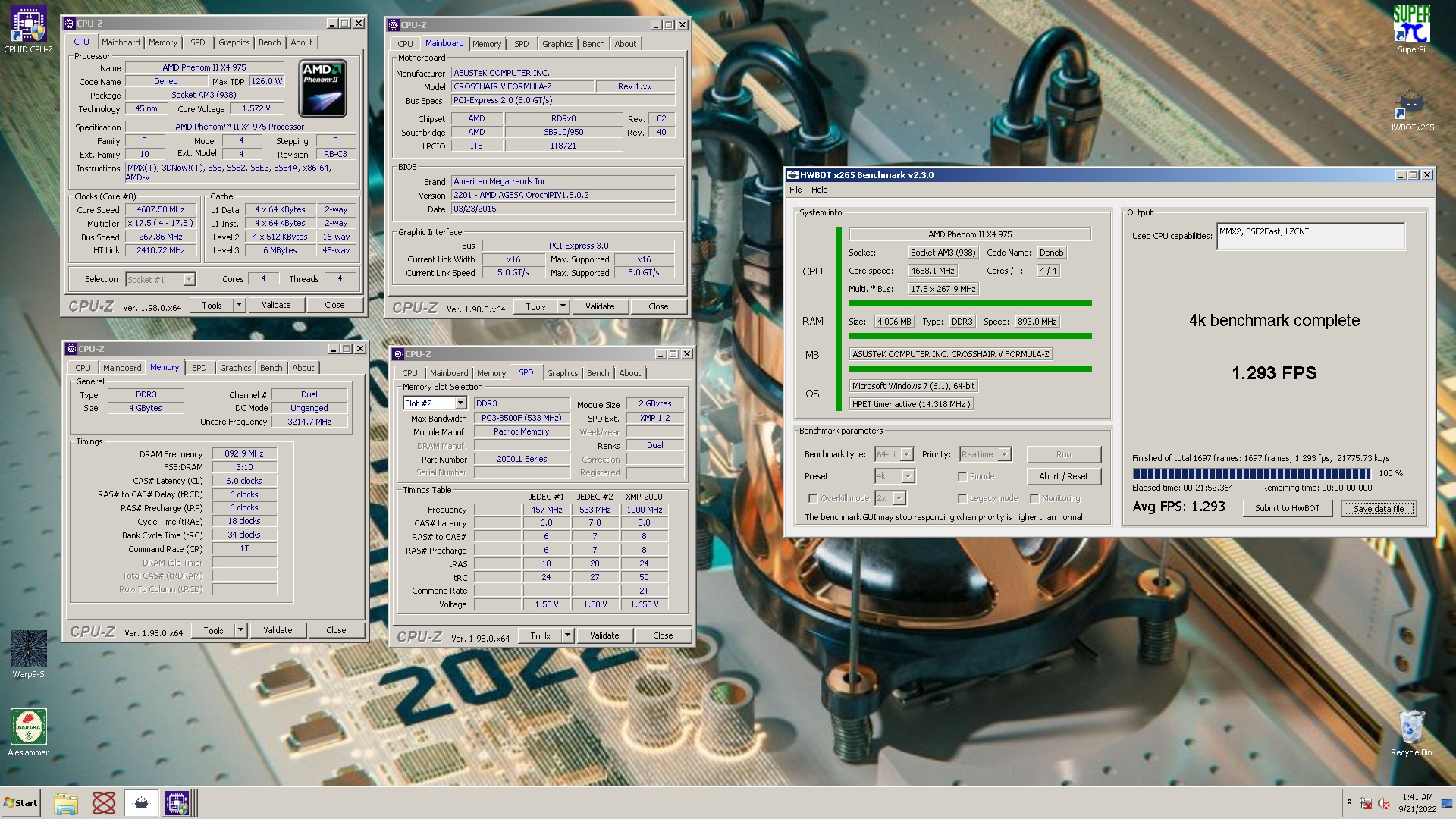This screenshot has height=819, width=1456.
Task: Click the CPU-Z SPD window title icon
Action: tap(397, 354)
